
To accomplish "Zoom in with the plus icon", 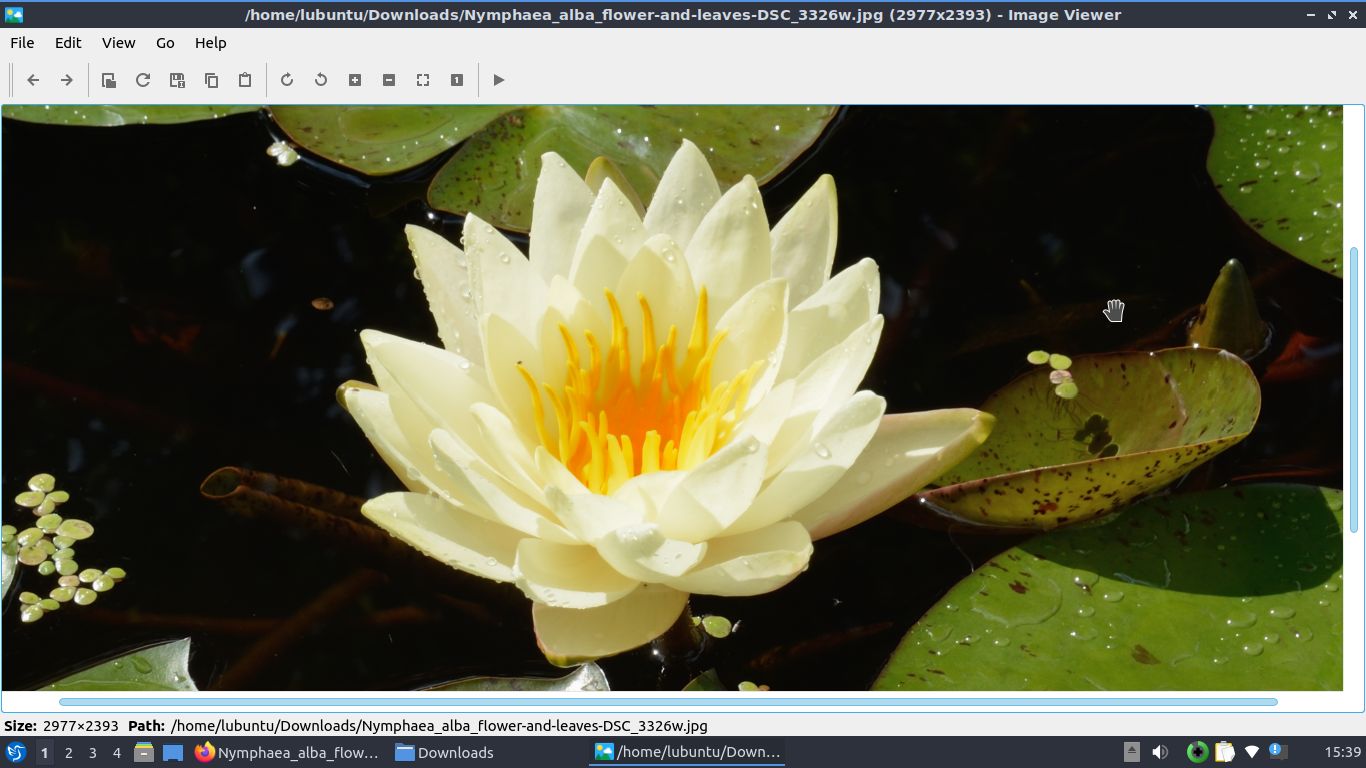I will 355,80.
